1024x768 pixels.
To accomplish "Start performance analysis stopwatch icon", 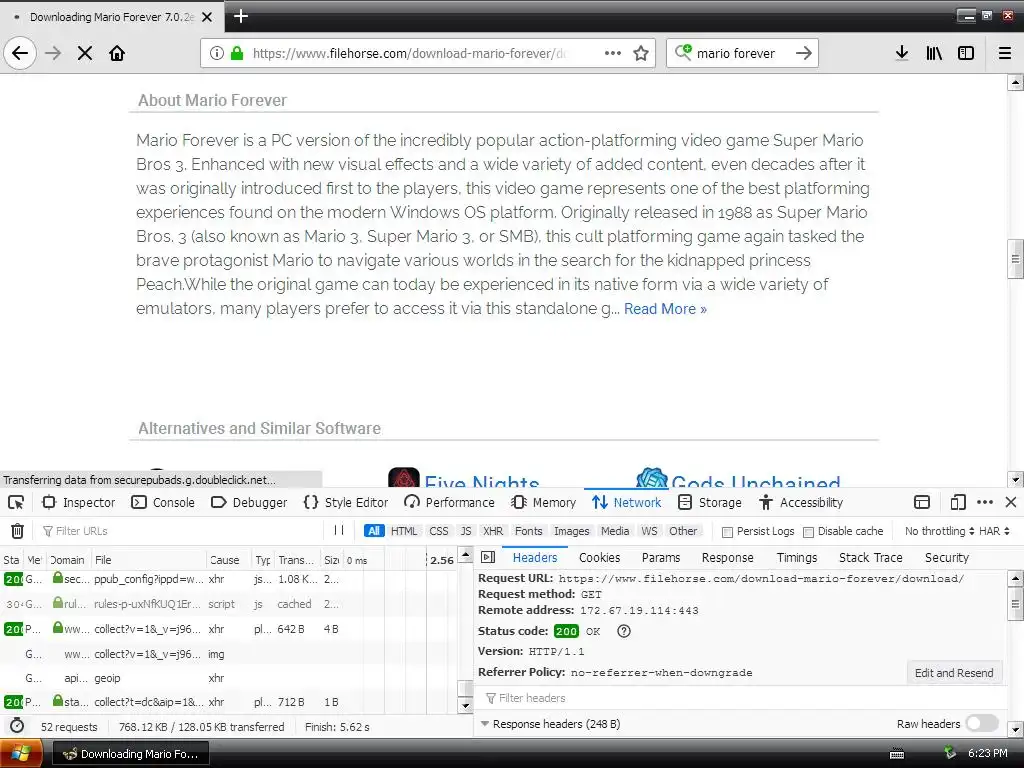I will tap(17, 726).
